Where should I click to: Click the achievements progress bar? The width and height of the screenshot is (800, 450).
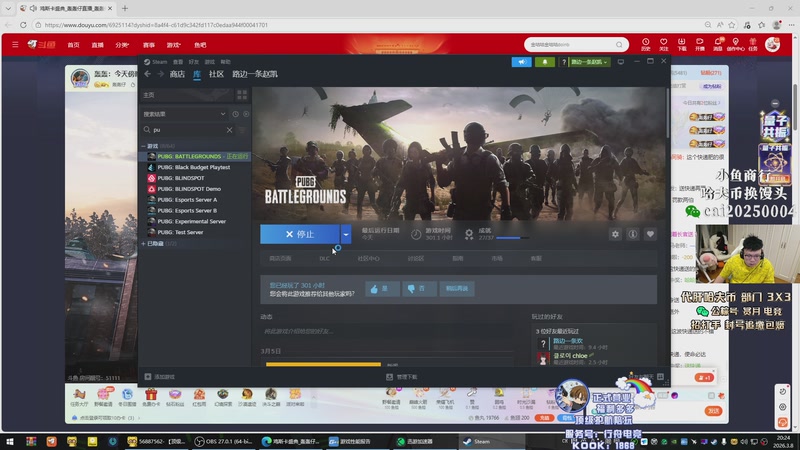pyautogui.click(x=512, y=238)
